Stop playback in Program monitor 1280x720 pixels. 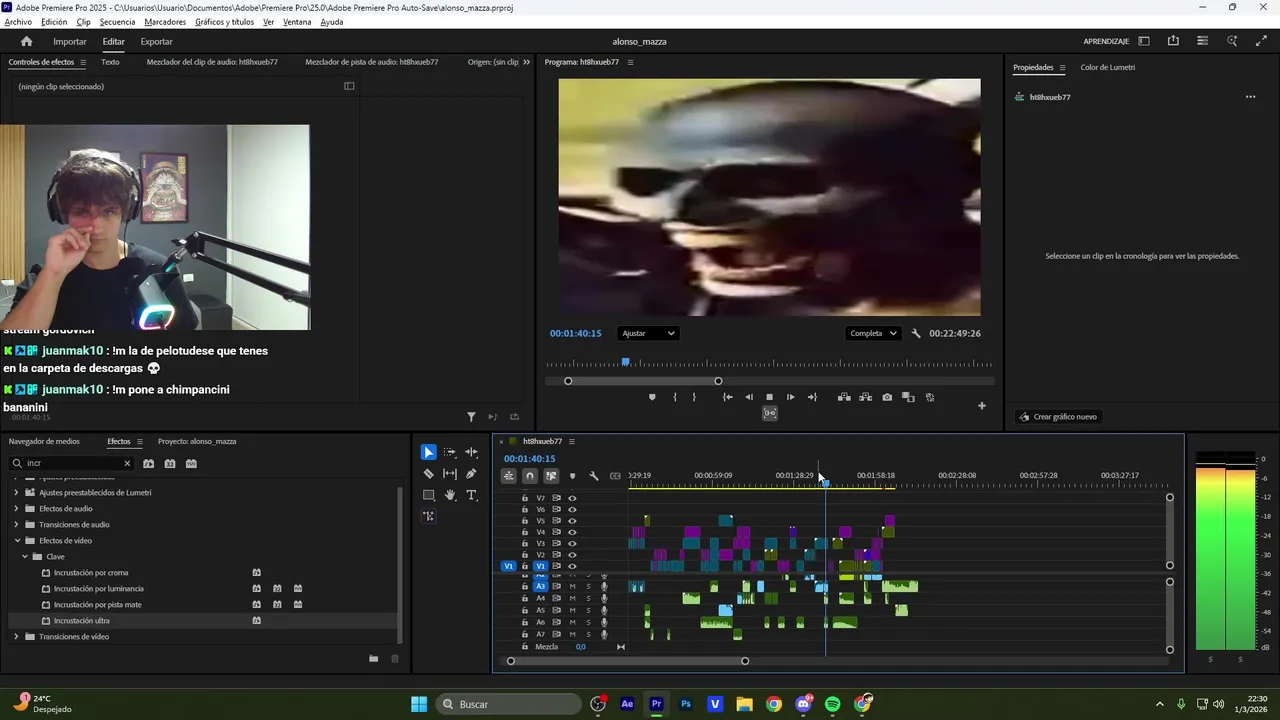coord(769,397)
